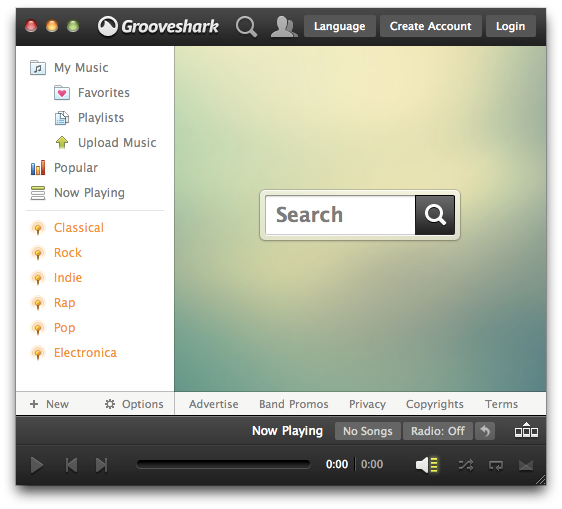Click the elapsed time 0:00 display
Viewport: 562px width, 509px height.
pos(337,465)
